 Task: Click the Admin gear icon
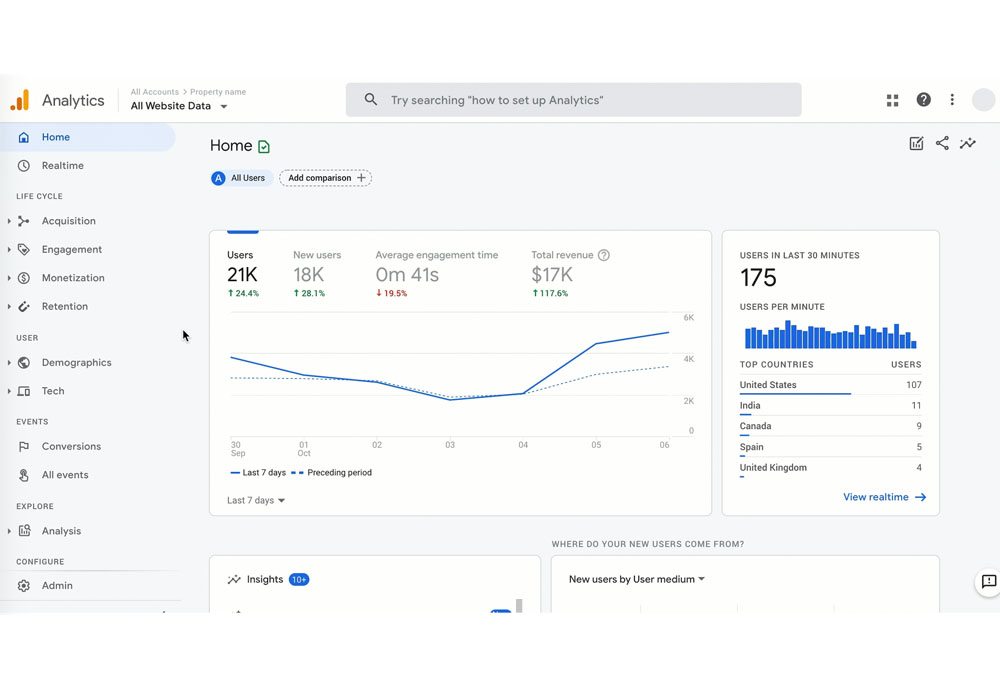click(x=24, y=586)
